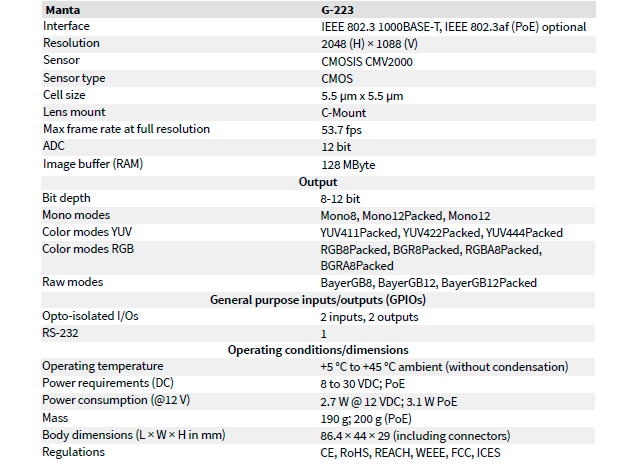Select the Mono modes row label
Viewport: 630px width, 464px height.
tap(76, 215)
